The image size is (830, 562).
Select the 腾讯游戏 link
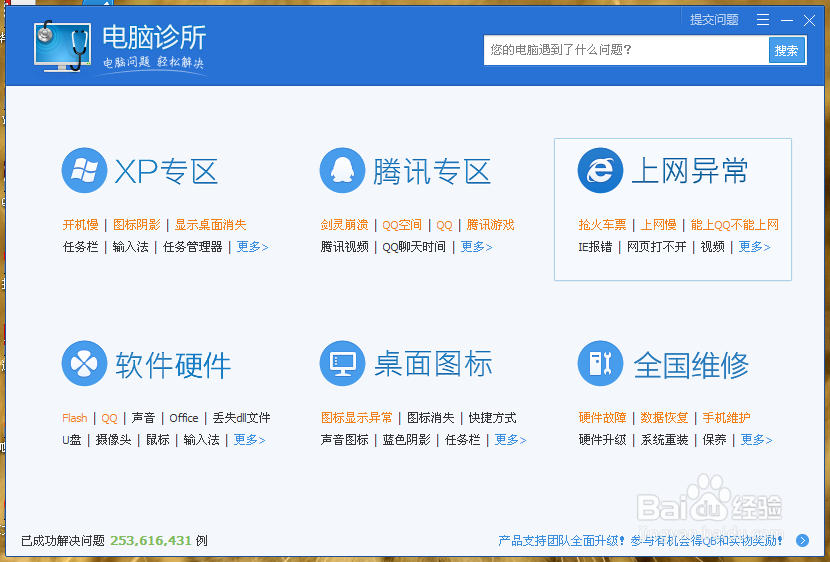tap(490, 225)
